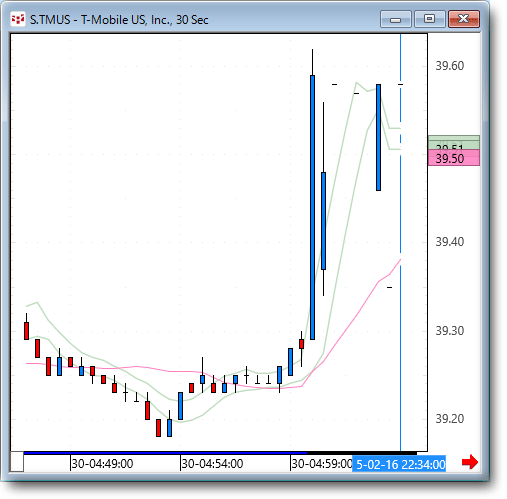Click the tallest blue candlestick bar
Viewport: 507px width, 499px height.
point(312,207)
